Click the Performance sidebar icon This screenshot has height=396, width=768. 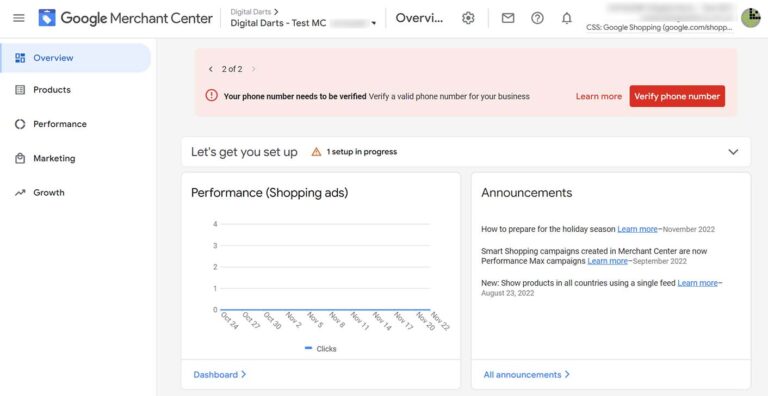click(x=20, y=124)
